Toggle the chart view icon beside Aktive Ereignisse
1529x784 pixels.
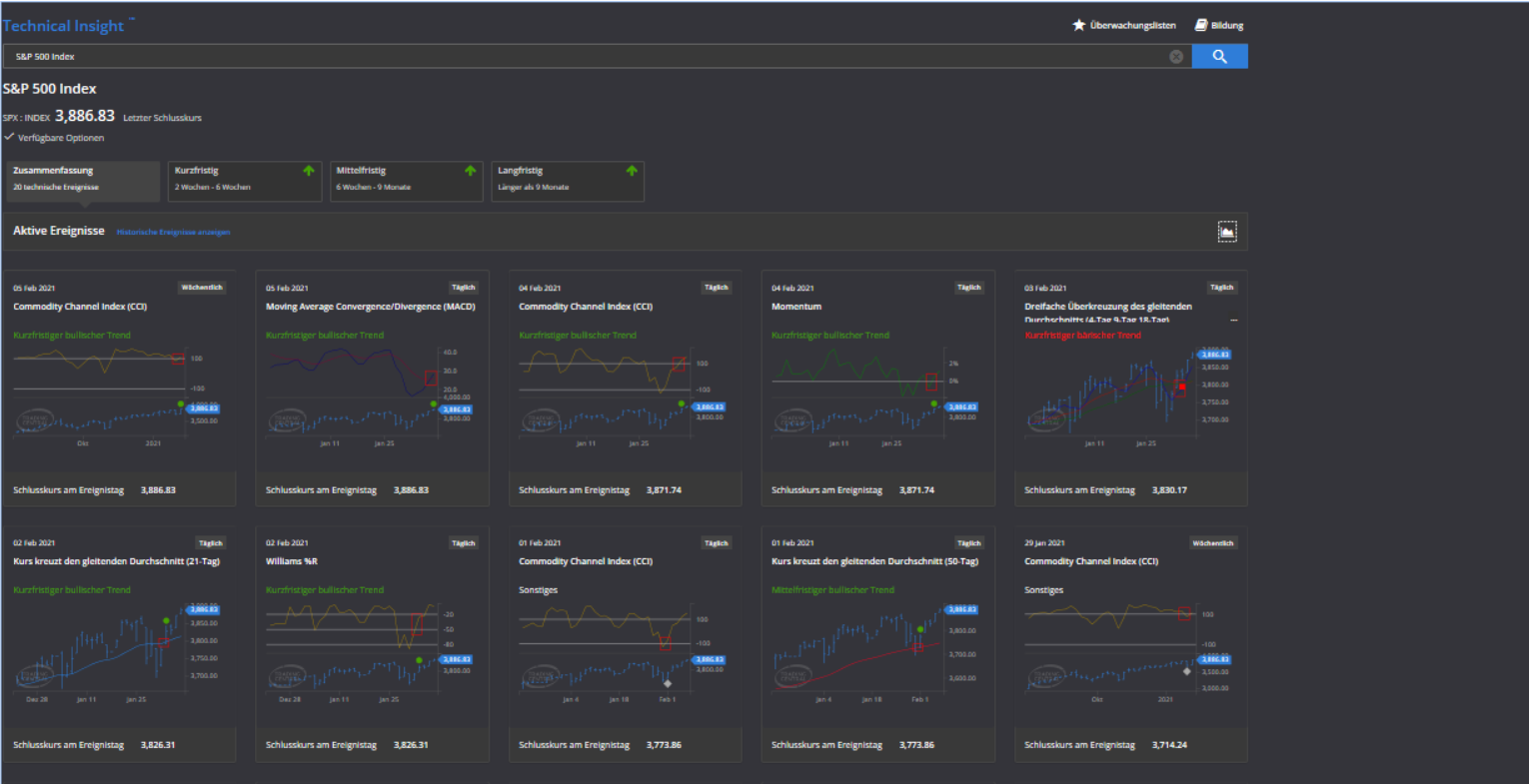[x=1227, y=232]
